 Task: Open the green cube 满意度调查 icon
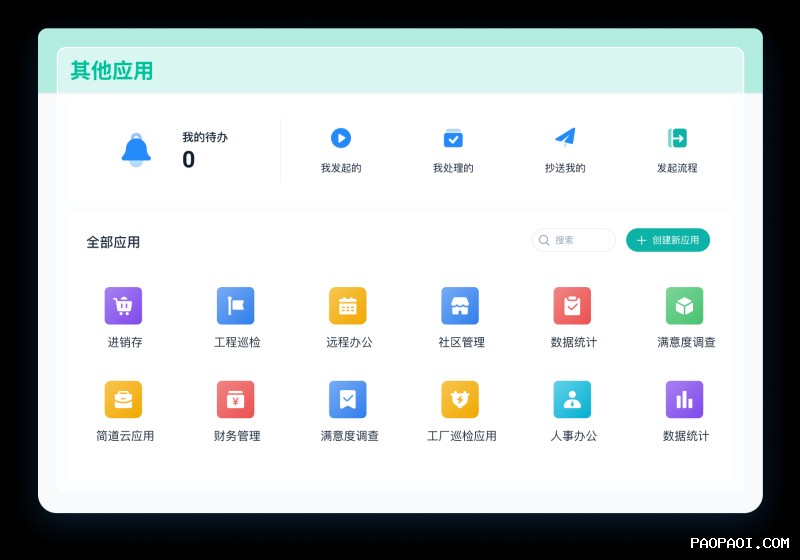pyautogui.click(x=685, y=306)
